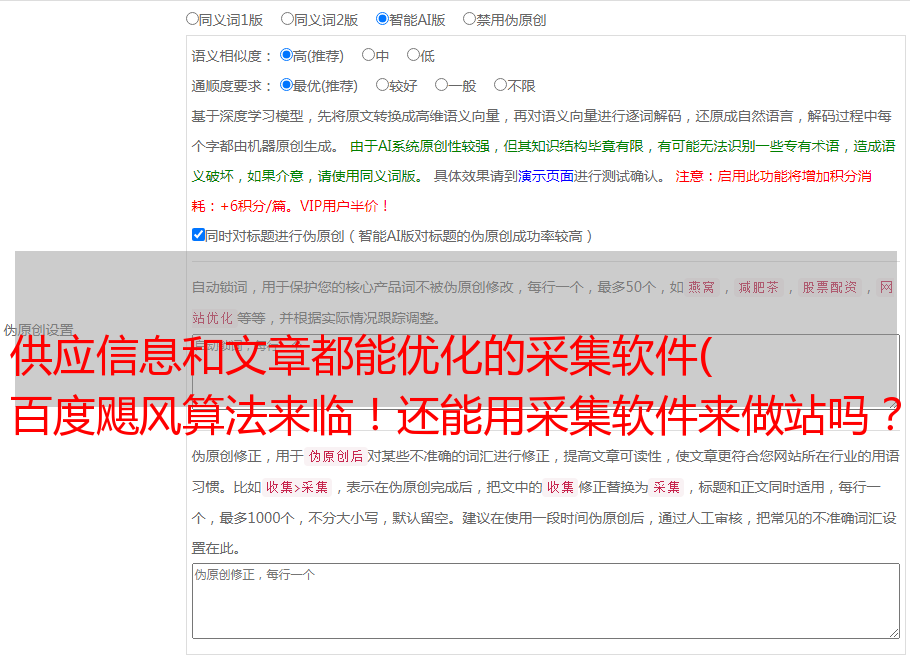Choose the 智能AI版 radio option
The height and width of the screenshot is (658, 911).
point(382,19)
